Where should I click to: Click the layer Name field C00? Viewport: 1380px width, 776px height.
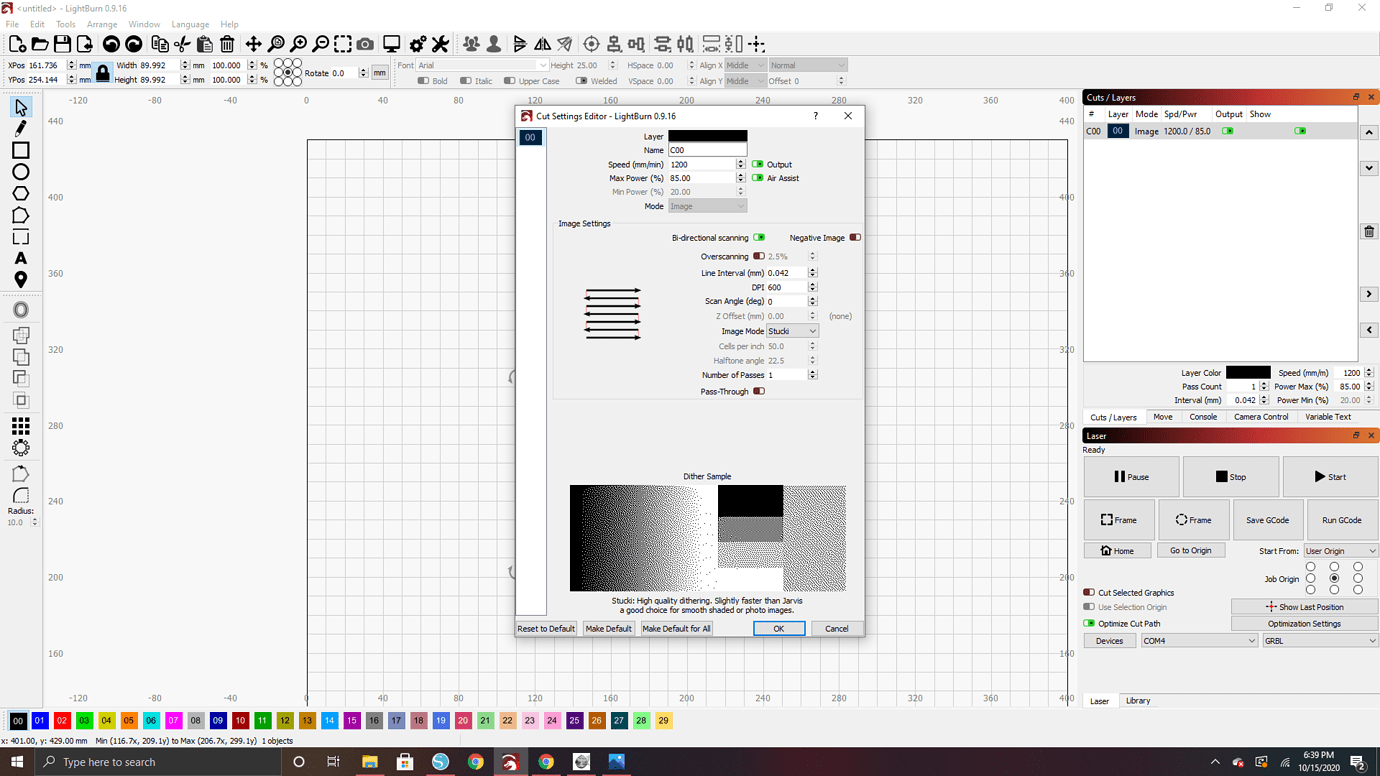point(707,150)
